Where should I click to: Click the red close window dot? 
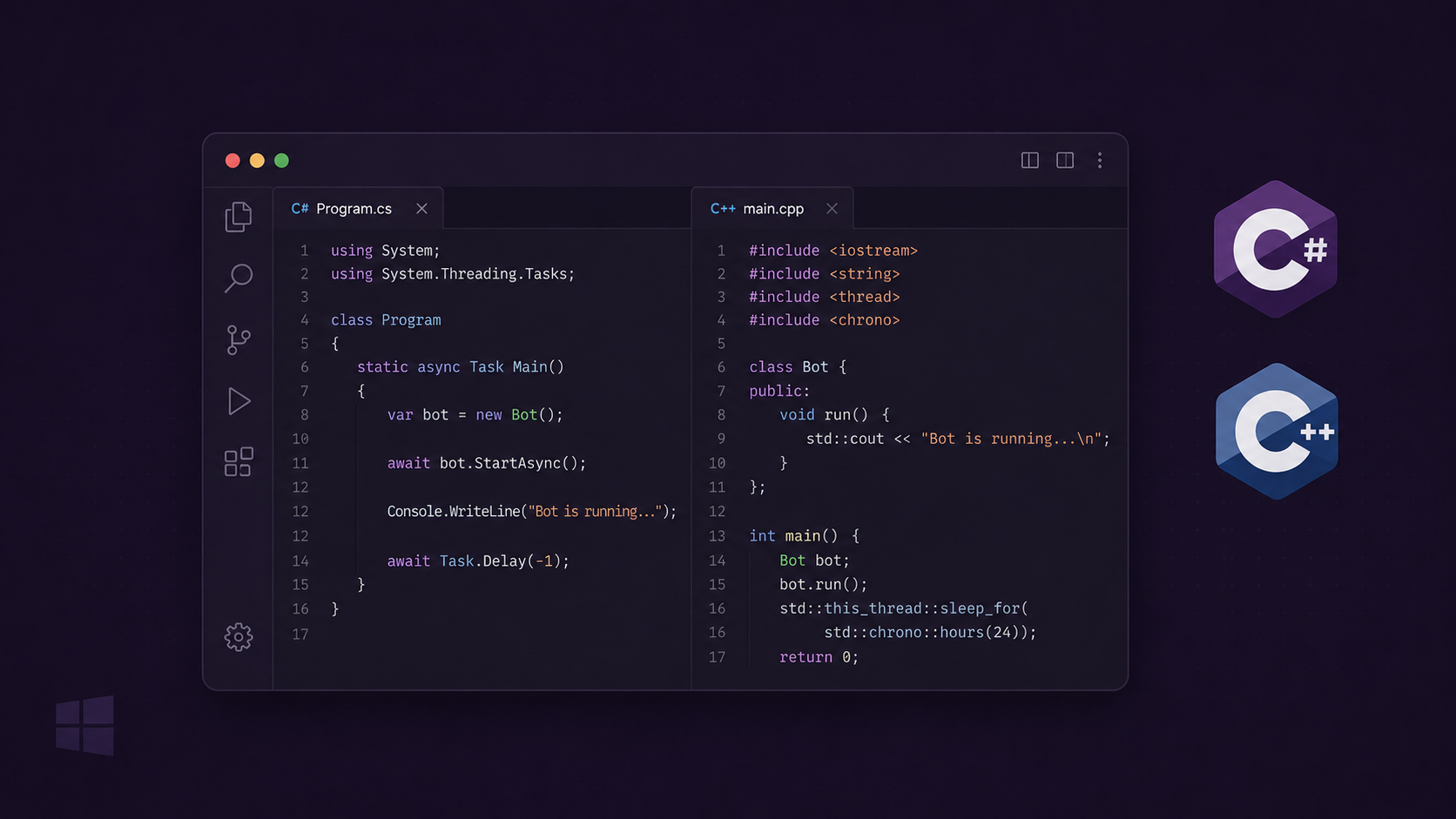tap(233, 160)
